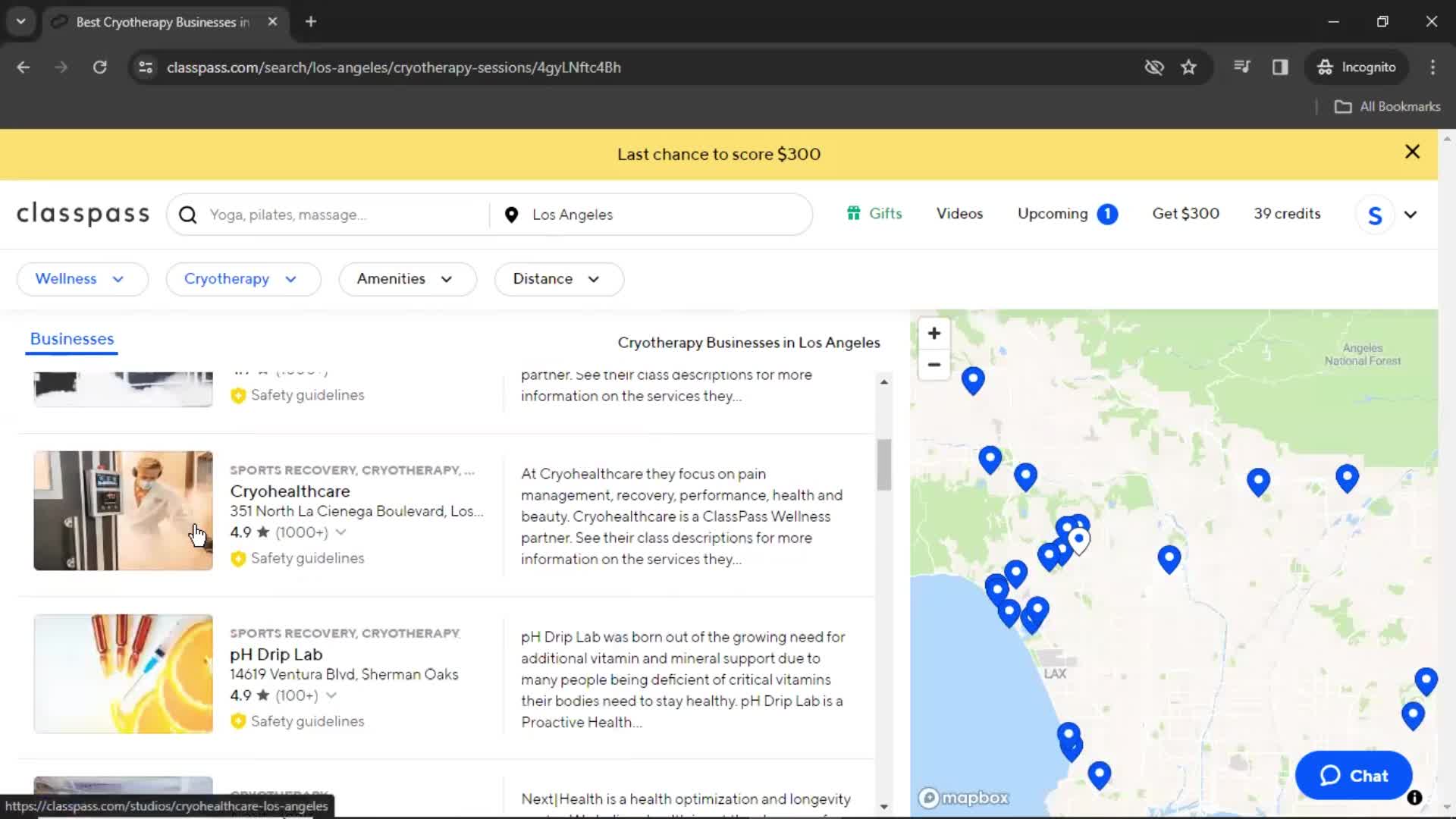Click the Safety guidelines shield icon for Cryohealthcare

click(x=238, y=559)
